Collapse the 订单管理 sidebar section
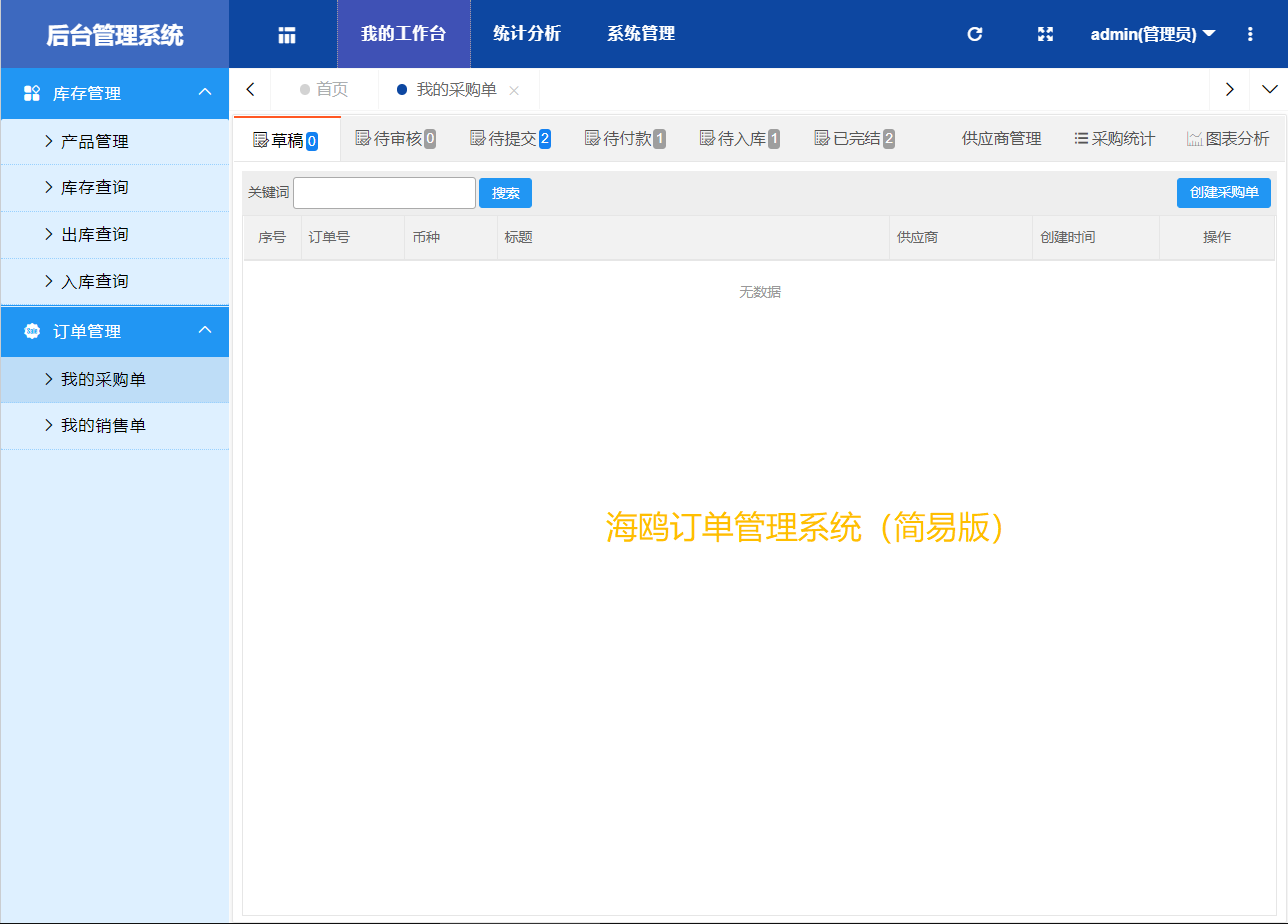This screenshot has width=1288, height=924. click(x=205, y=330)
